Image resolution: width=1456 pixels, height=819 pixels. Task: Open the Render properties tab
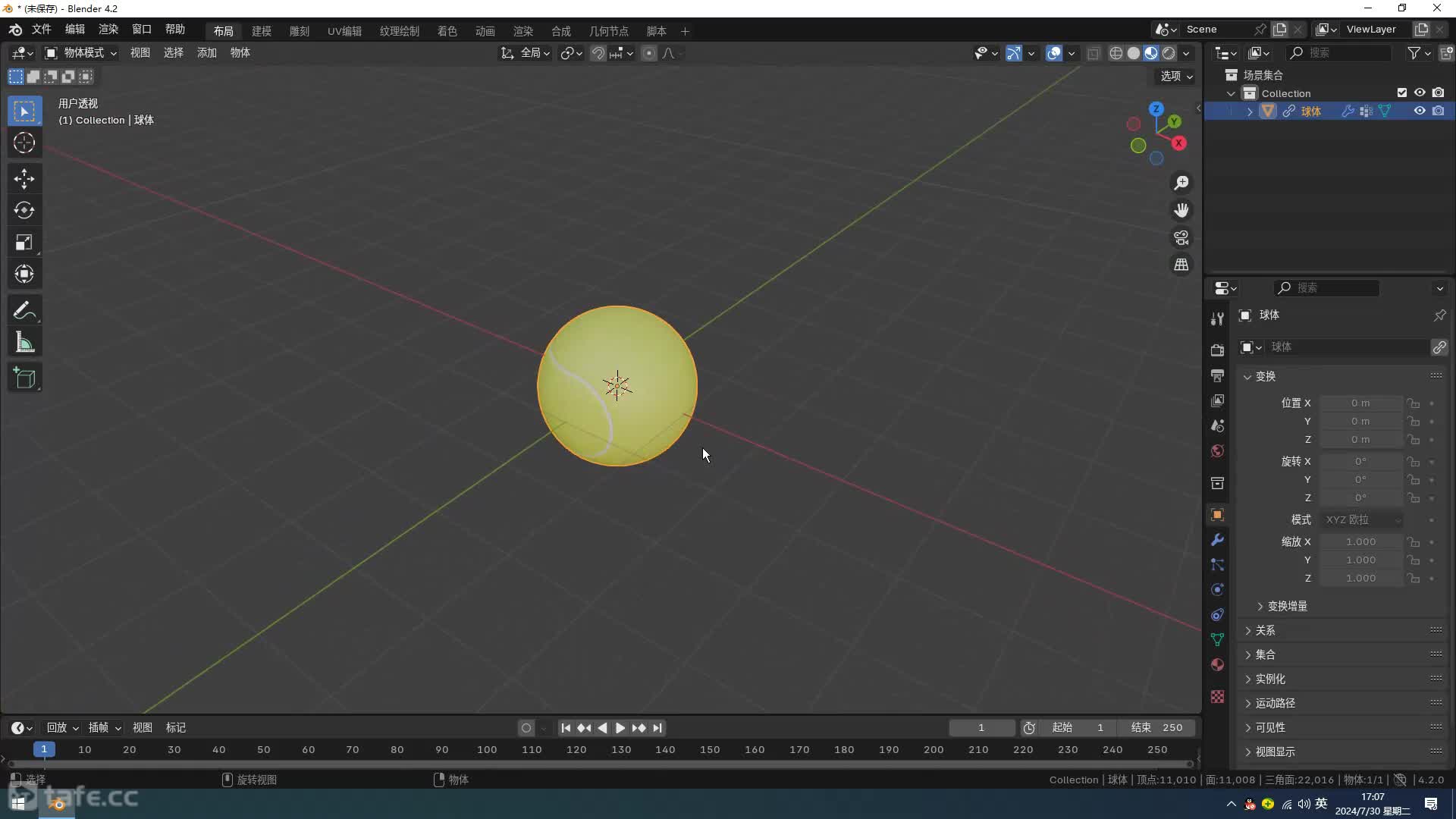[1217, 350]
